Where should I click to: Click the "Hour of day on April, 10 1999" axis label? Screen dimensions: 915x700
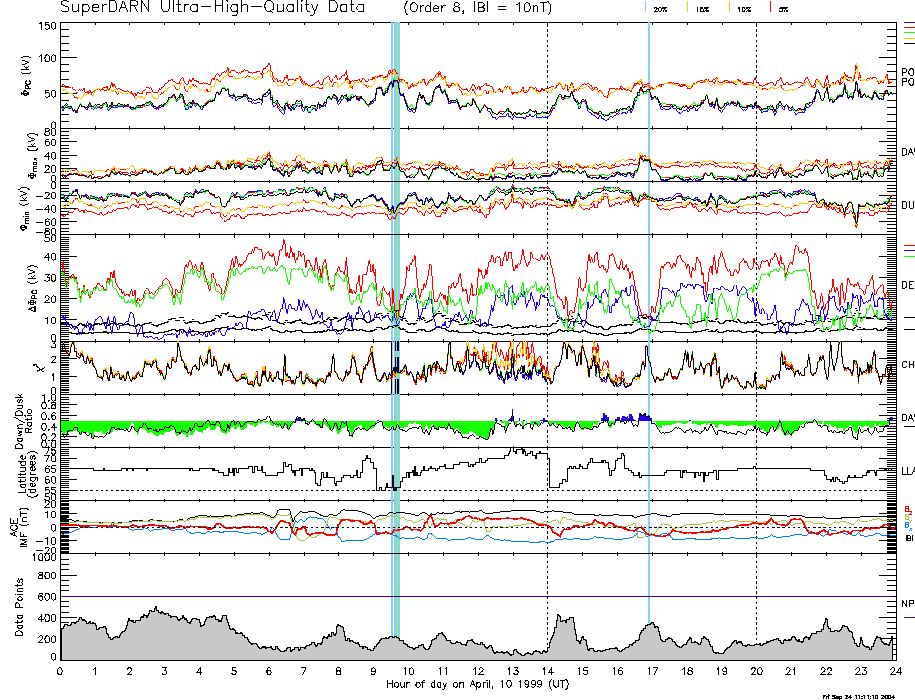point(476,684)
